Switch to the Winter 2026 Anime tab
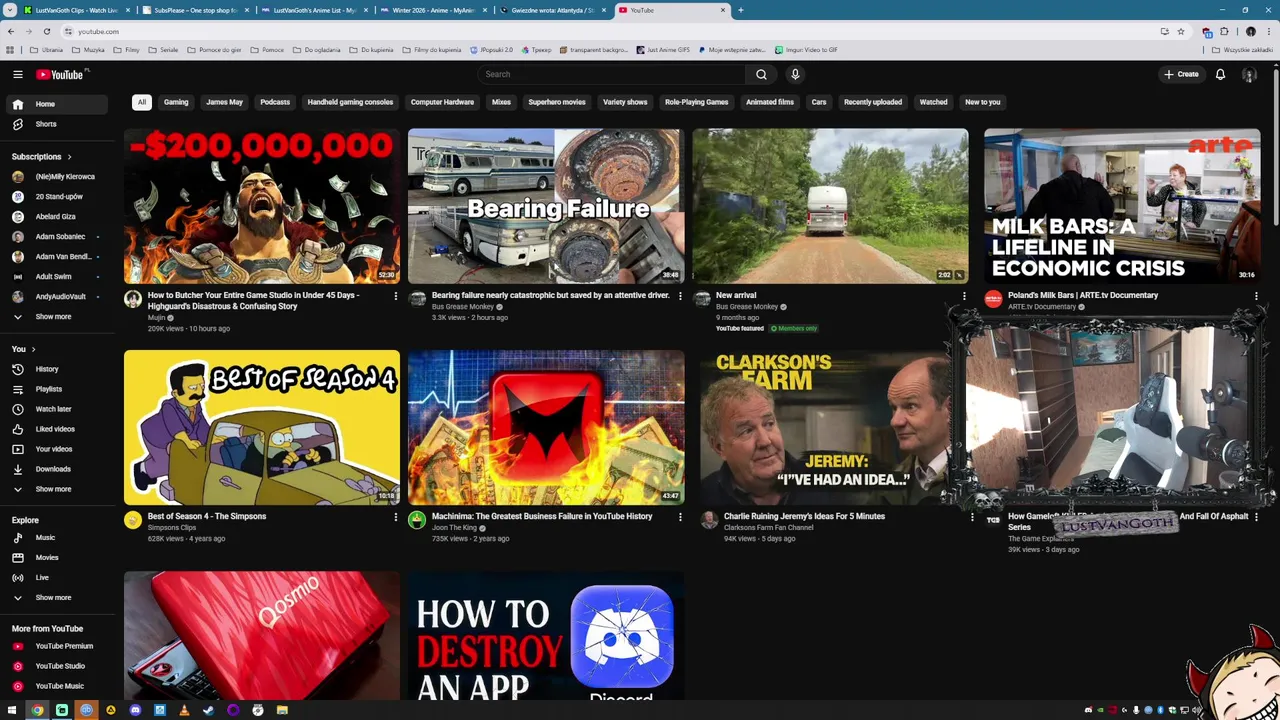 click(433, 10)
